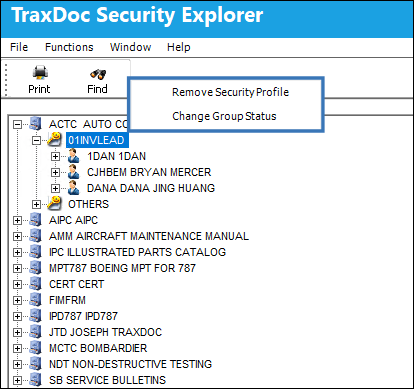This screenshot has width=414, height=389.
Task: Open the File menu
Action: (x=19, y=47)
